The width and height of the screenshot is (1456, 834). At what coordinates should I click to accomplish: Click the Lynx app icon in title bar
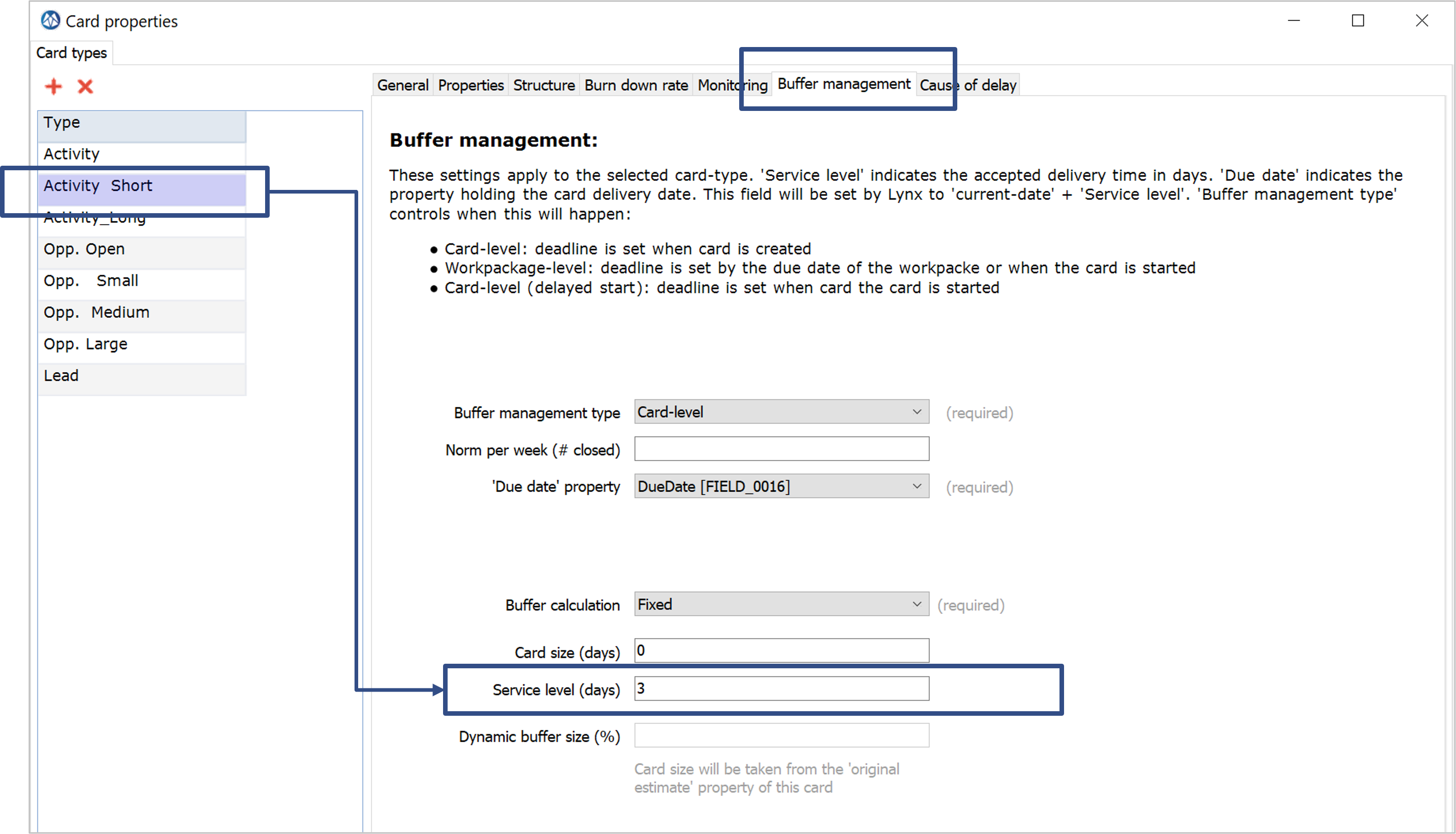50,21
